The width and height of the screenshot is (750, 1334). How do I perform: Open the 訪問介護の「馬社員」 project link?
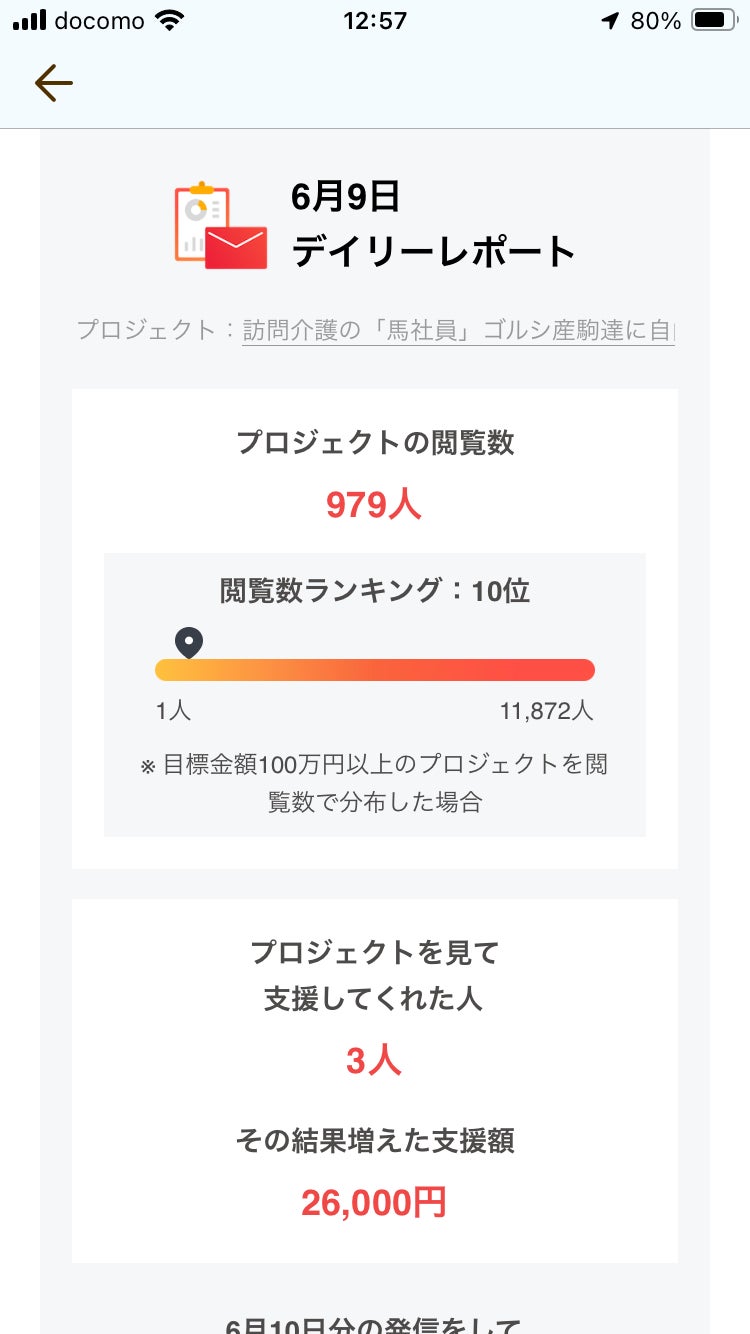click(458, 330)
